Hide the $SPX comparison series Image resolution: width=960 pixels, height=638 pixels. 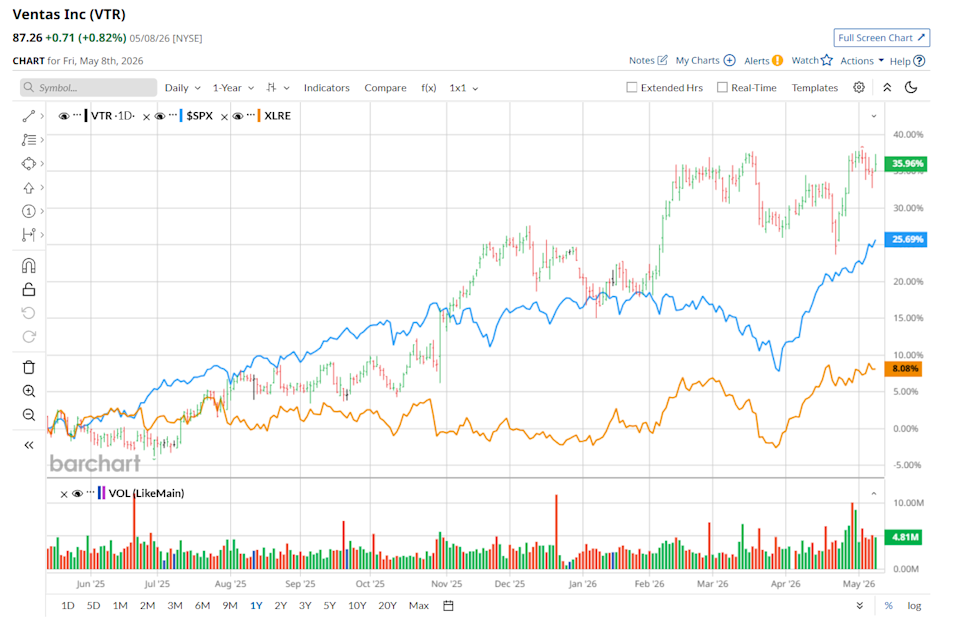(160, 116)
